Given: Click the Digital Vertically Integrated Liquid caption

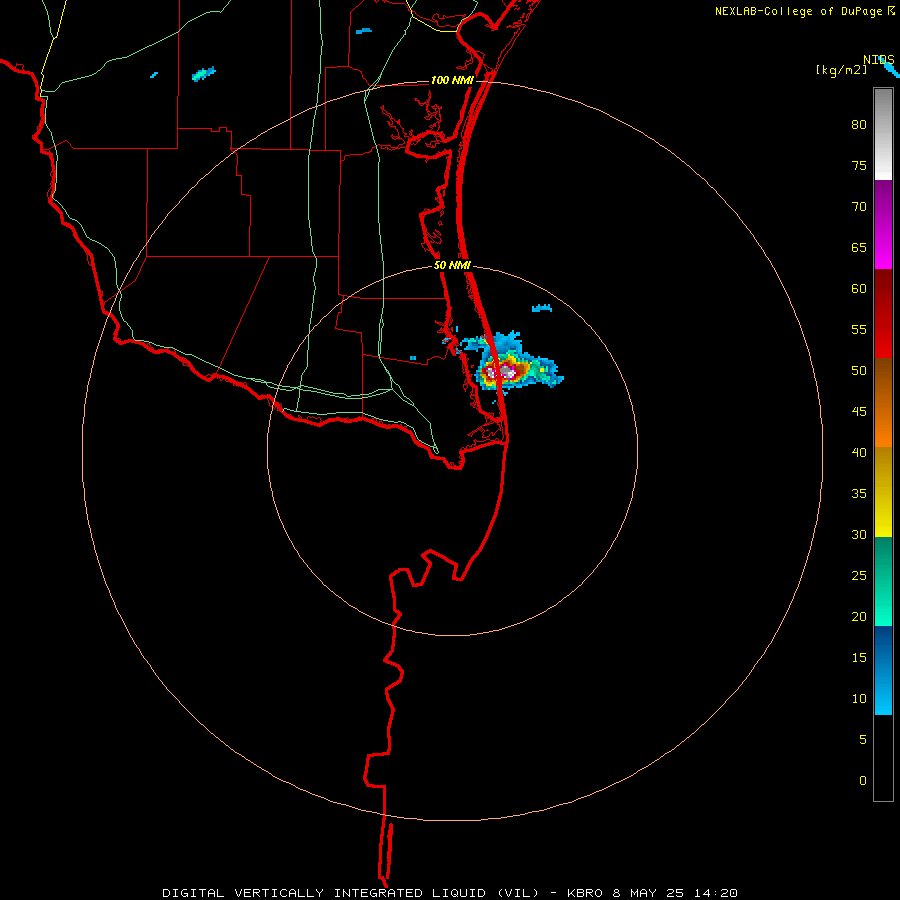Looking at the screenshot, I should (351, 893).
